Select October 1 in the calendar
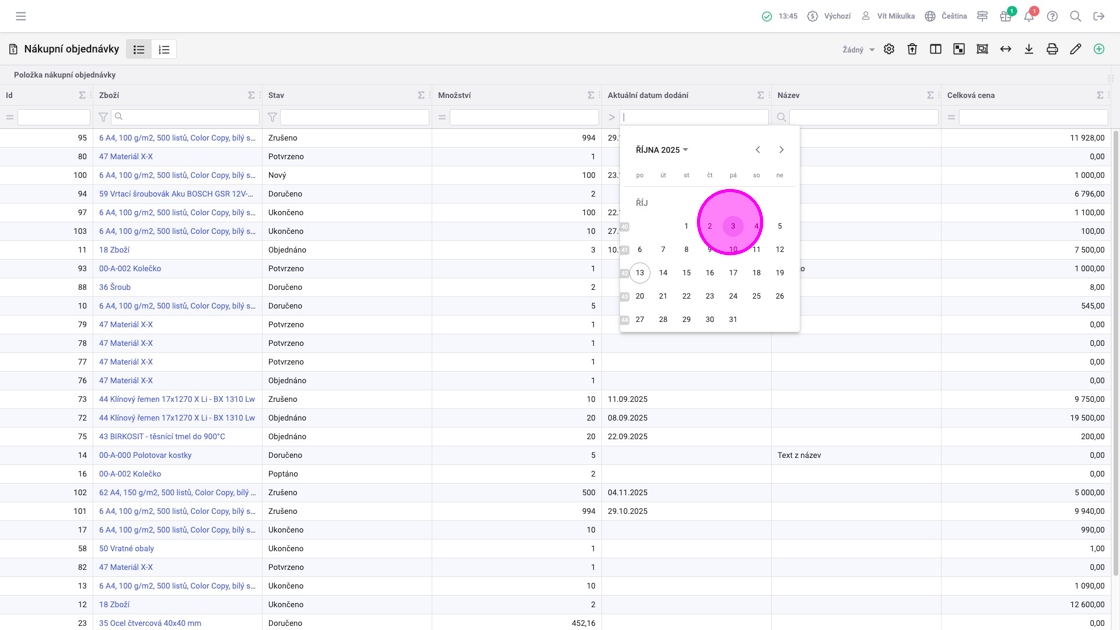This screenshot has height=630, width=1120. tap(686, 226)
